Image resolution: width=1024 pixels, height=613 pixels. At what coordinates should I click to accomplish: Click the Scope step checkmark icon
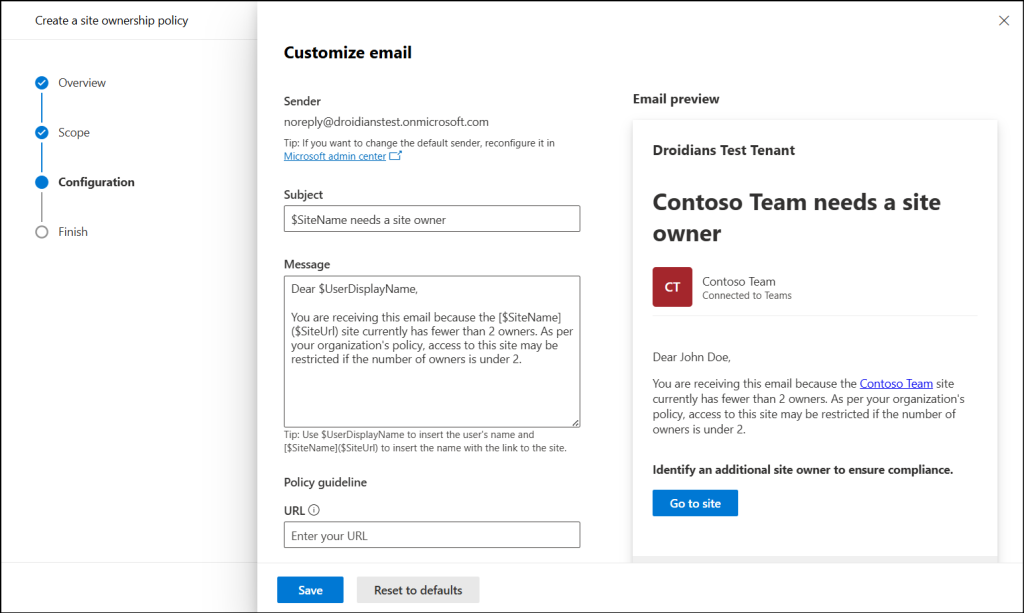(x=42, y=133)
